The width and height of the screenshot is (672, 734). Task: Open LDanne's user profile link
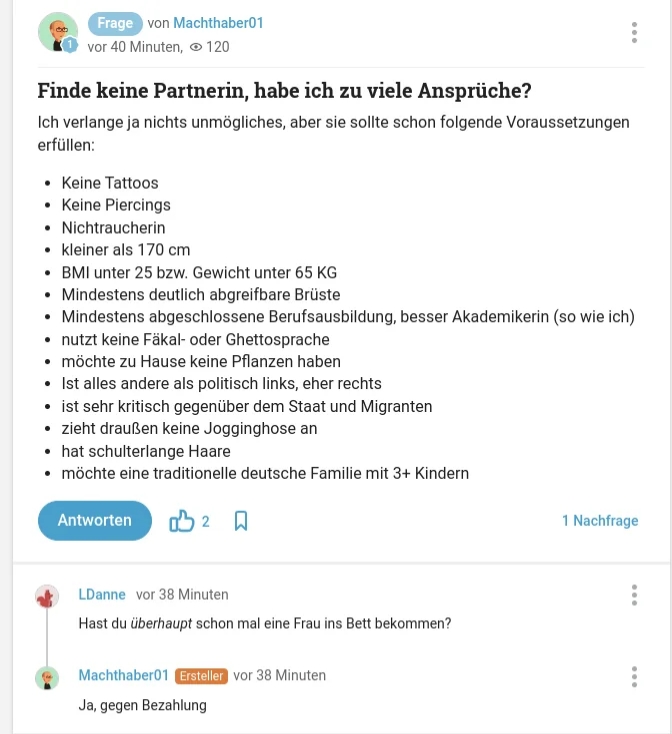point(102,594)
